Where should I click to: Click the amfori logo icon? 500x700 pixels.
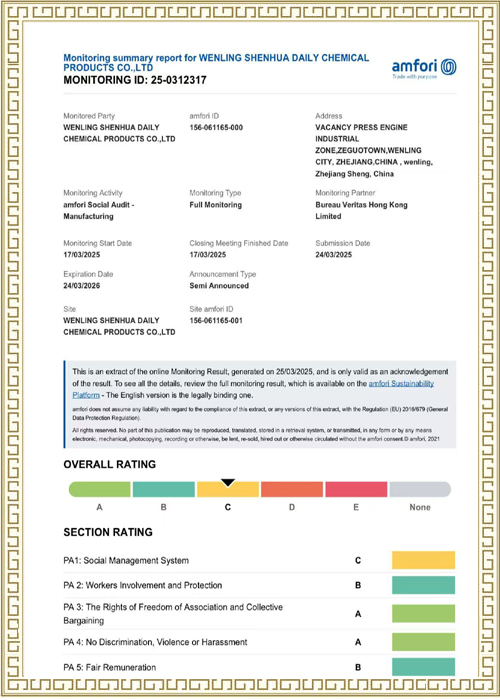[448, 67]
